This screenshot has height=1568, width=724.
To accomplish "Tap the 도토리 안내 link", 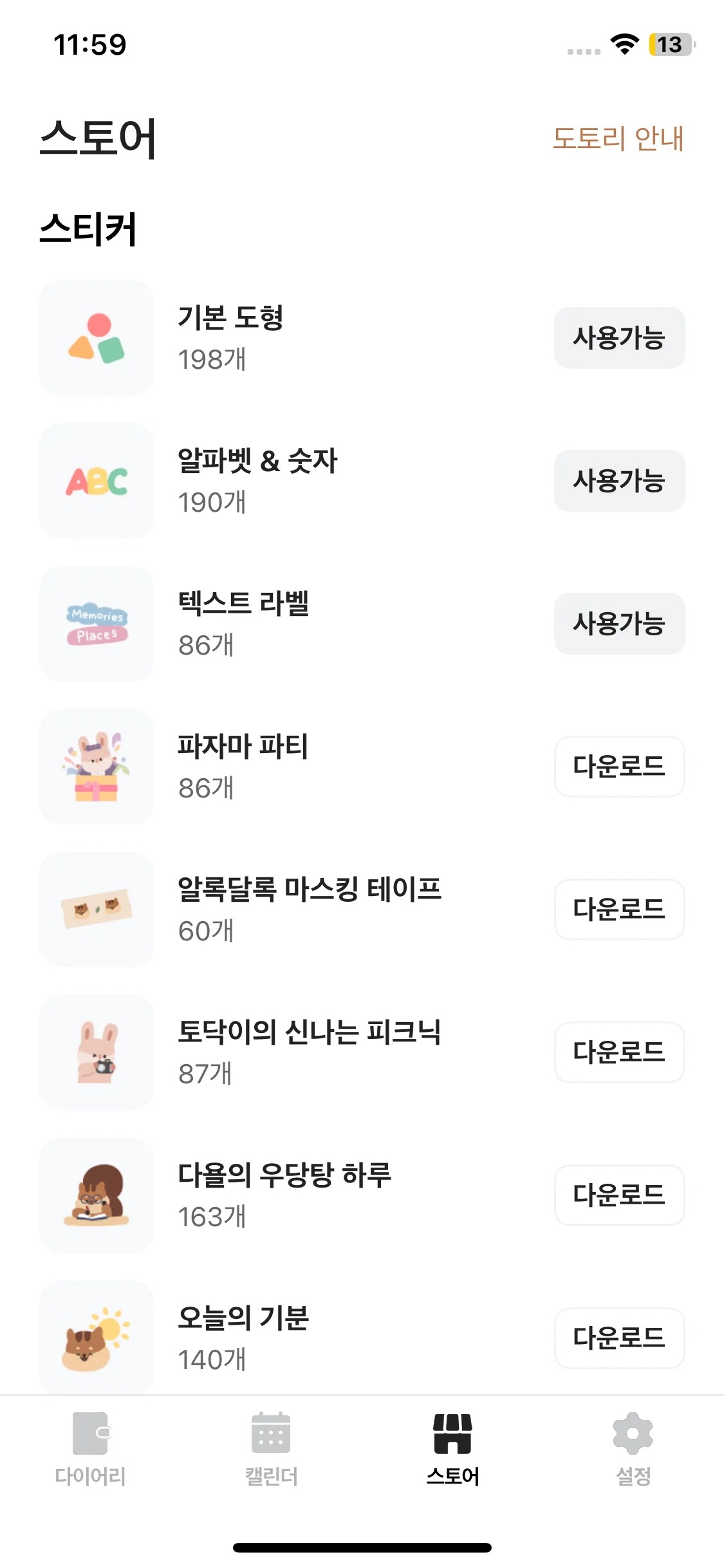I will coord(618,138).
